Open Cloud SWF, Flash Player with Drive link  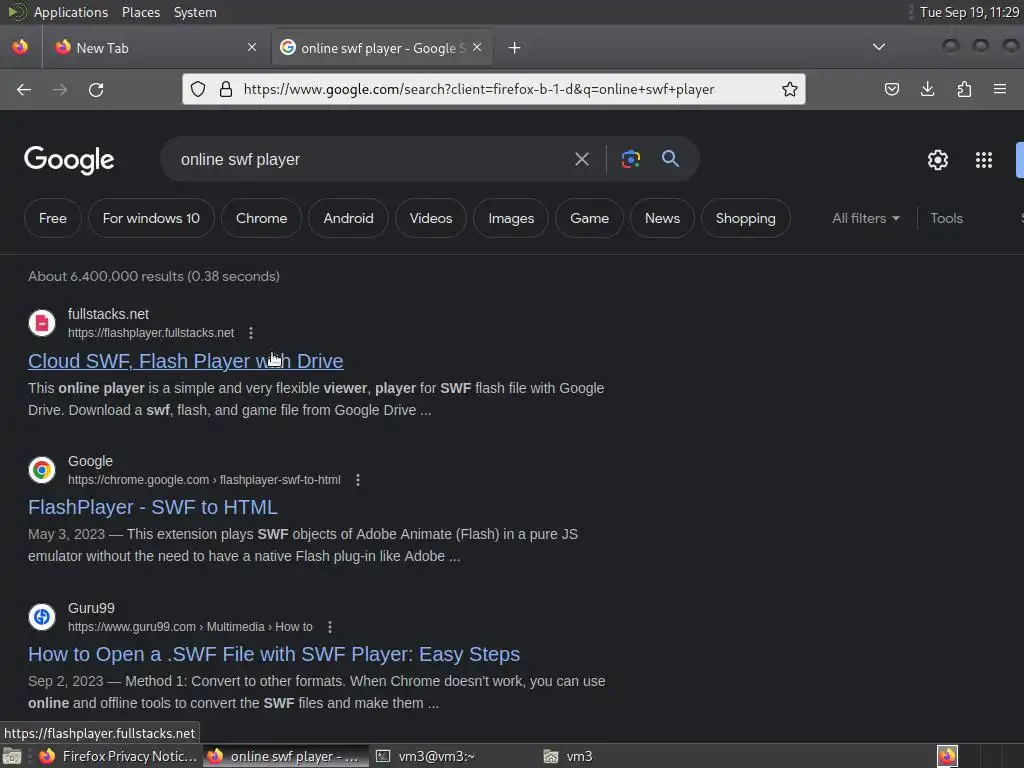pyautogui.click(x=185, y=361)
